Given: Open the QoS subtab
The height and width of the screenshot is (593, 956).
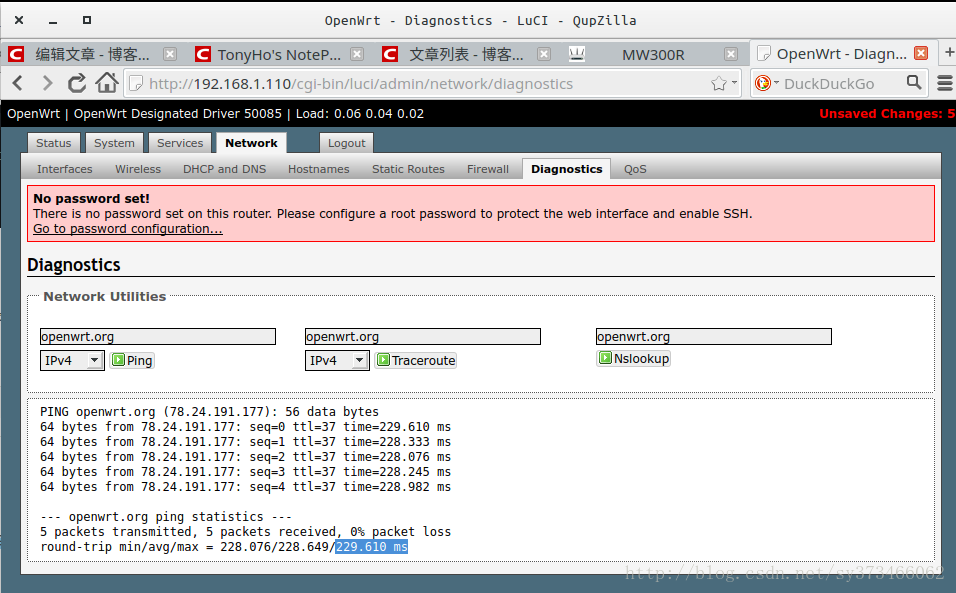Looking at the screenshot, I should point(635,169).
